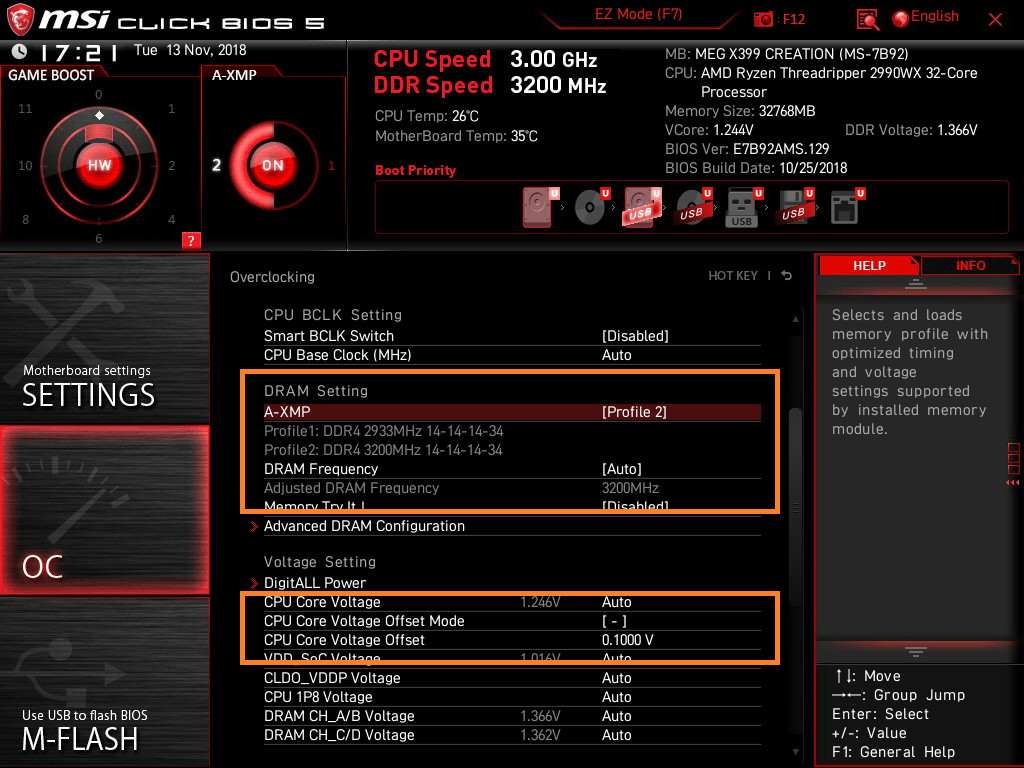The width and height of the screenshot is (1024, 768).
Task: Click the CPU Temp reading
Action: click(x=426, y=116)
